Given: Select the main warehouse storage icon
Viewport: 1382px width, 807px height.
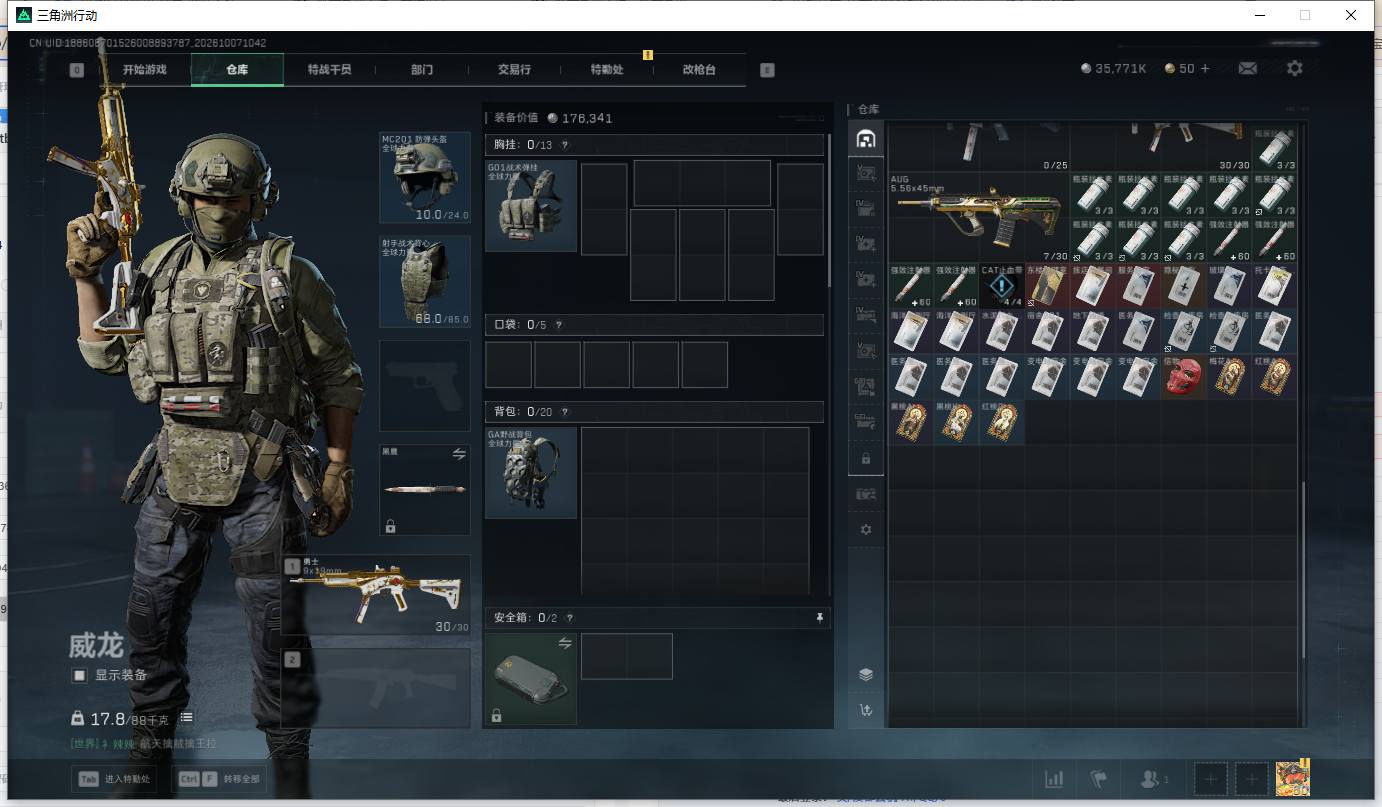Looking at the screenshot, I should [866, 139].
